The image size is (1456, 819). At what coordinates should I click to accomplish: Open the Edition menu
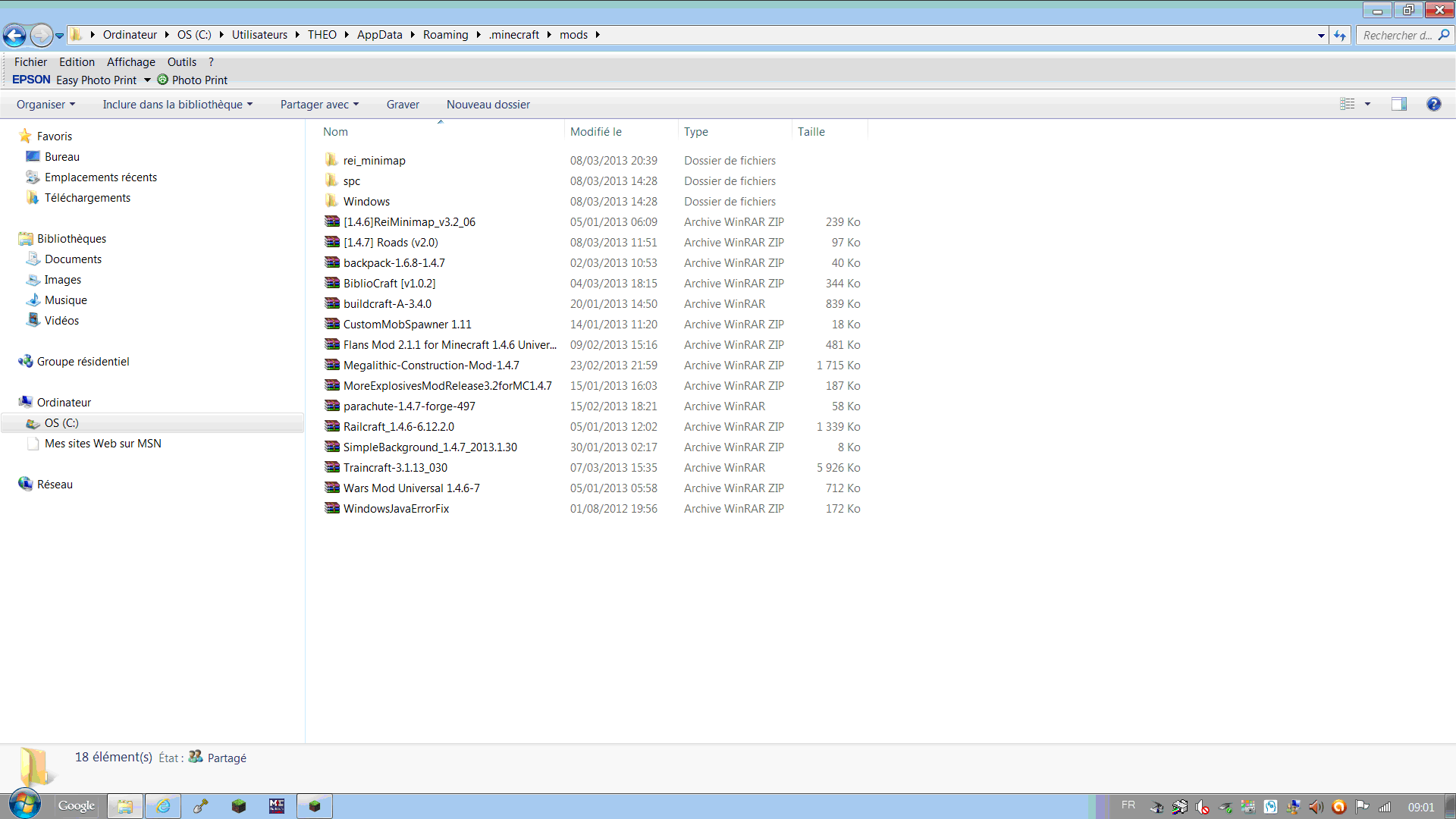(x=77, y=61)
